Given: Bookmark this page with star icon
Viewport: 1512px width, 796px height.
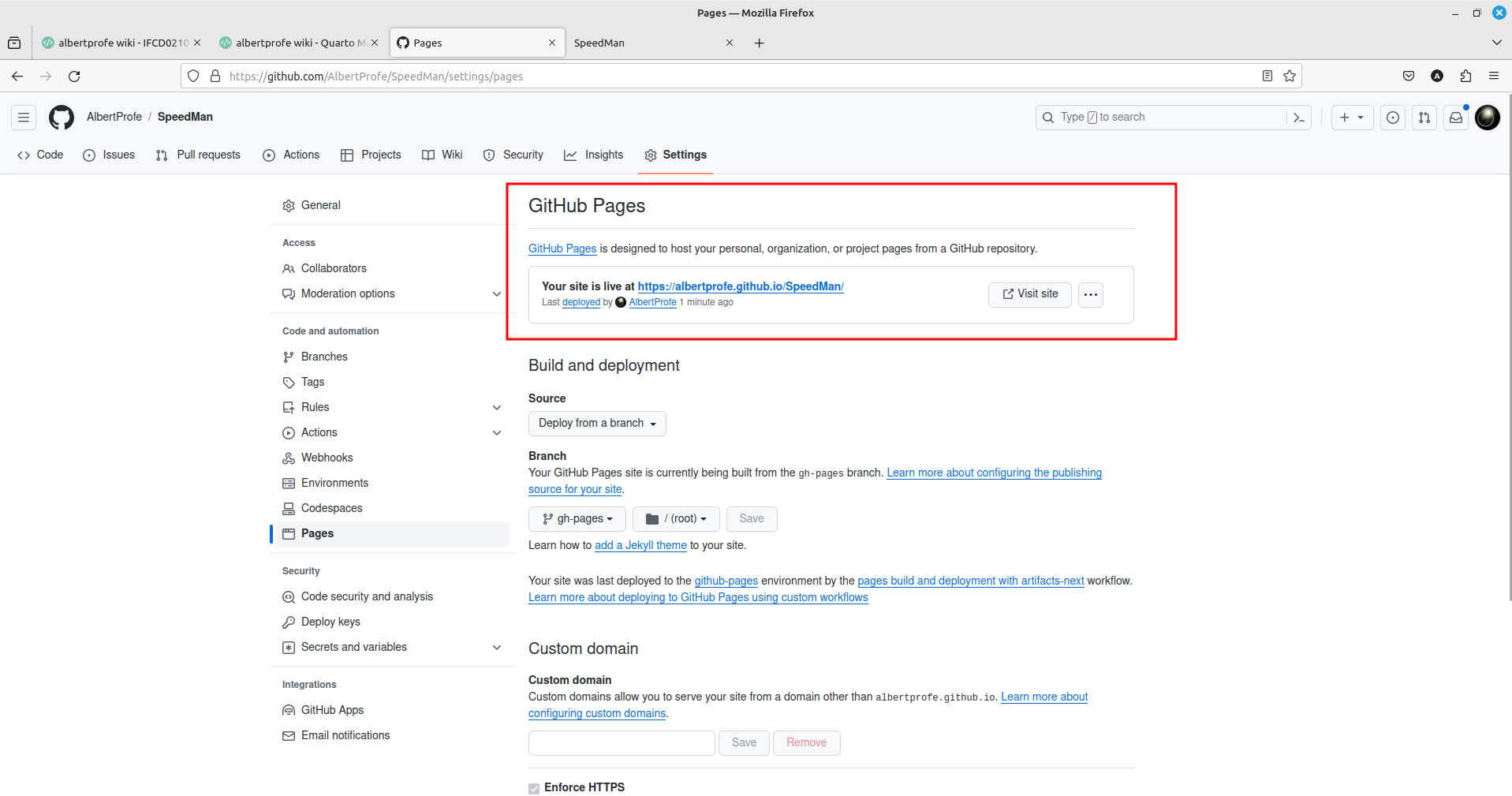Looking at the screenshot, I should pos(1290,77).
